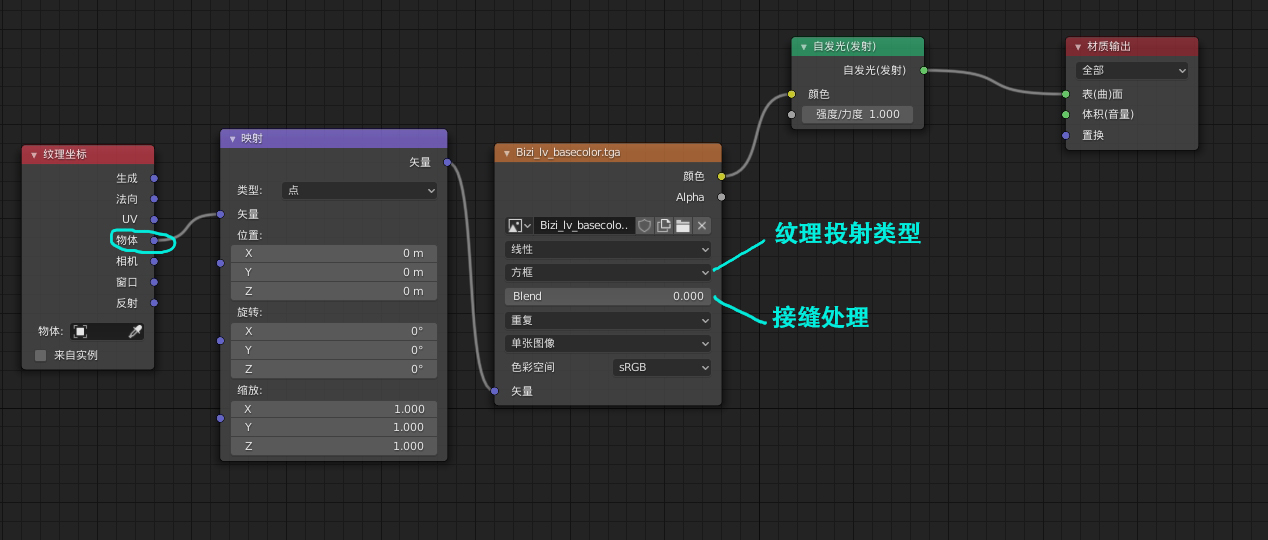Screen dimensions: 1268x540
Task: Click the 物体 object picker field
Action: [107, 331]
